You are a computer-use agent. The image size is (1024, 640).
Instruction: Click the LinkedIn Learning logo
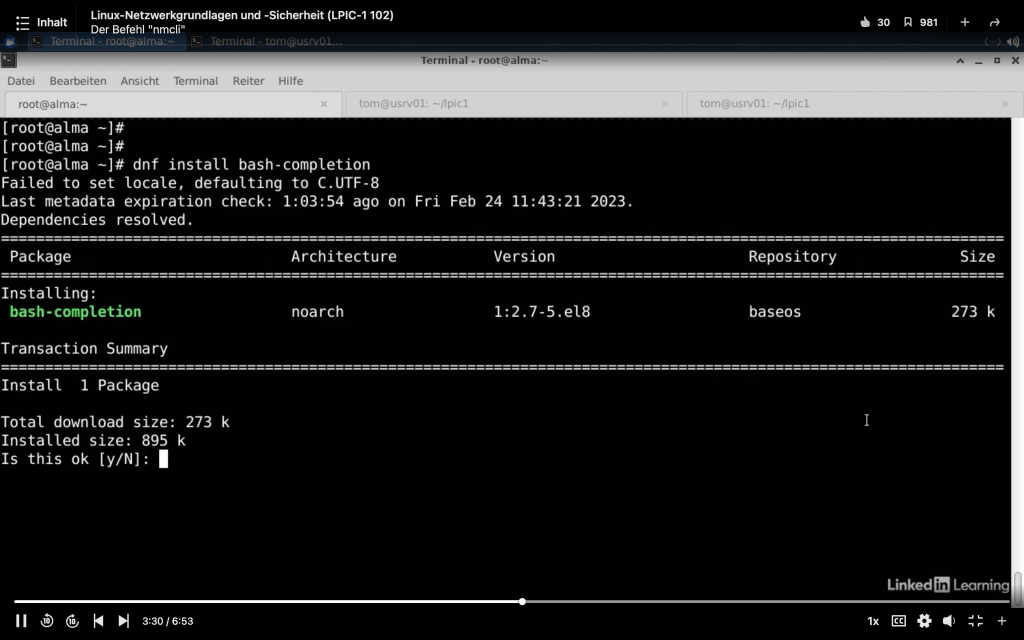point(948,585)
